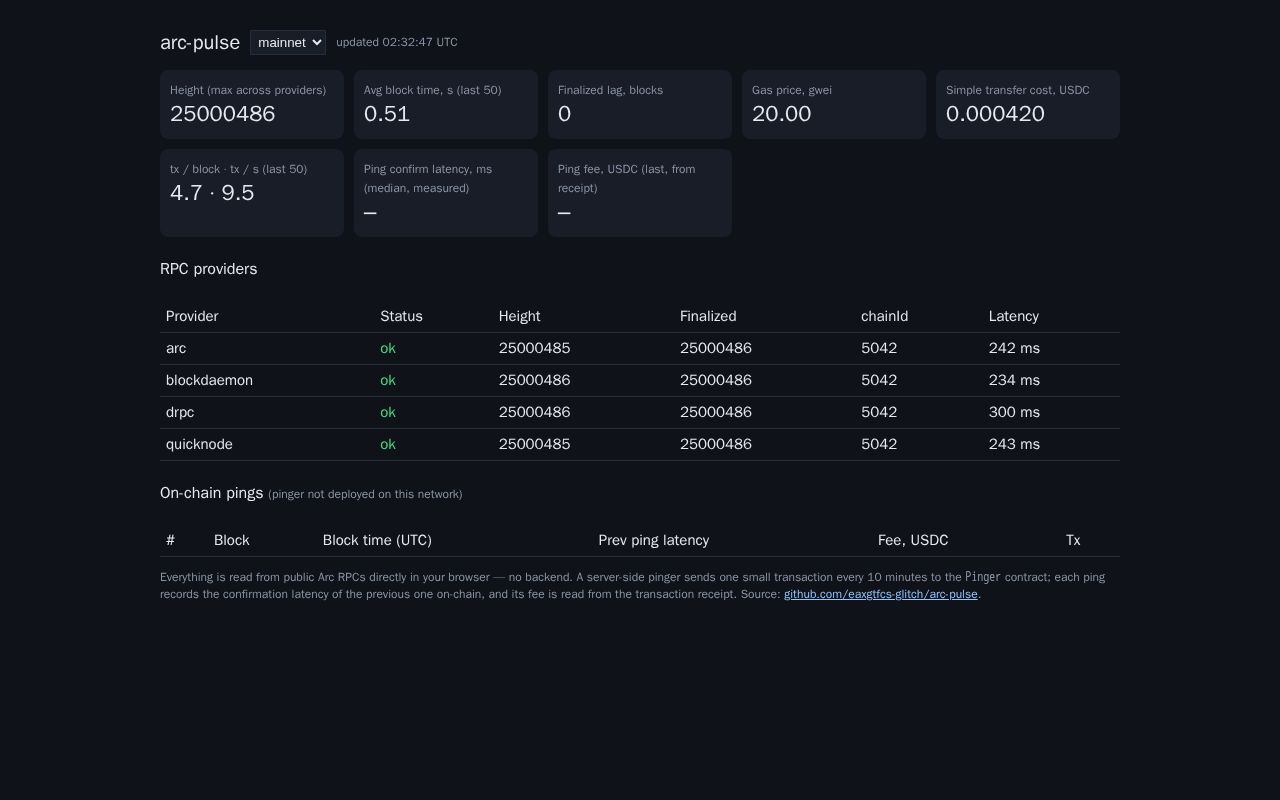Open the mainnet network dropdown
Image resolution: width=1280 pixels, height=800 pixels.
pos(288,42)
